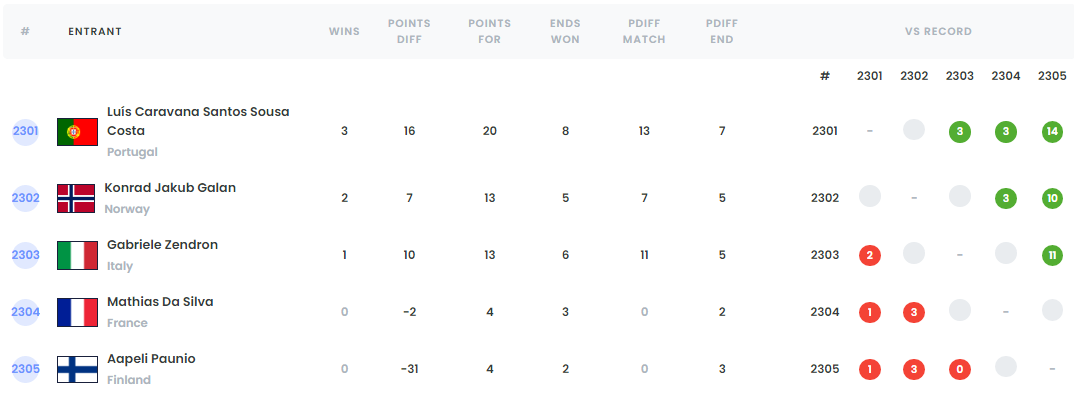Click green 11 result for 2303 vs 2305
Screen dimensions: 1074x403
coord(1052,255)
